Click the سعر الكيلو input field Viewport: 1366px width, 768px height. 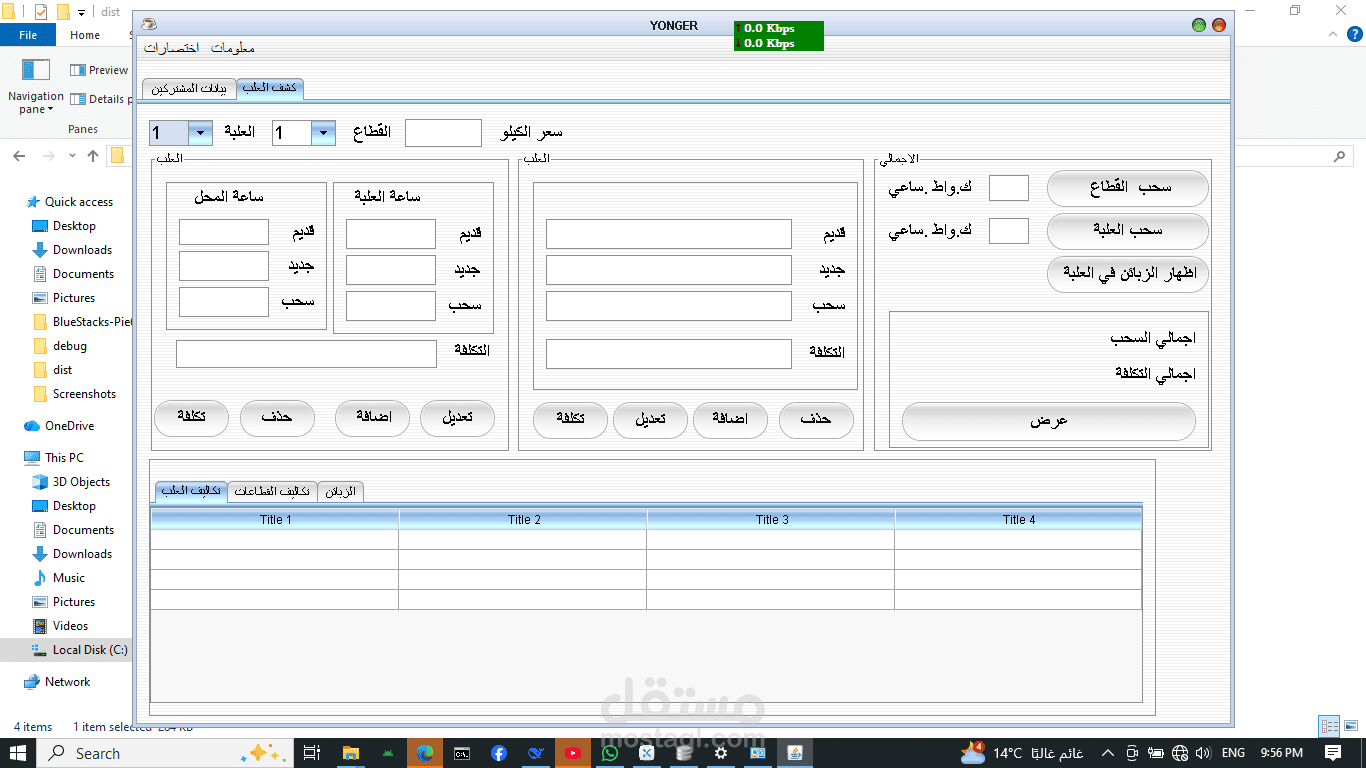pyautogui.click(x=443, y=133)
